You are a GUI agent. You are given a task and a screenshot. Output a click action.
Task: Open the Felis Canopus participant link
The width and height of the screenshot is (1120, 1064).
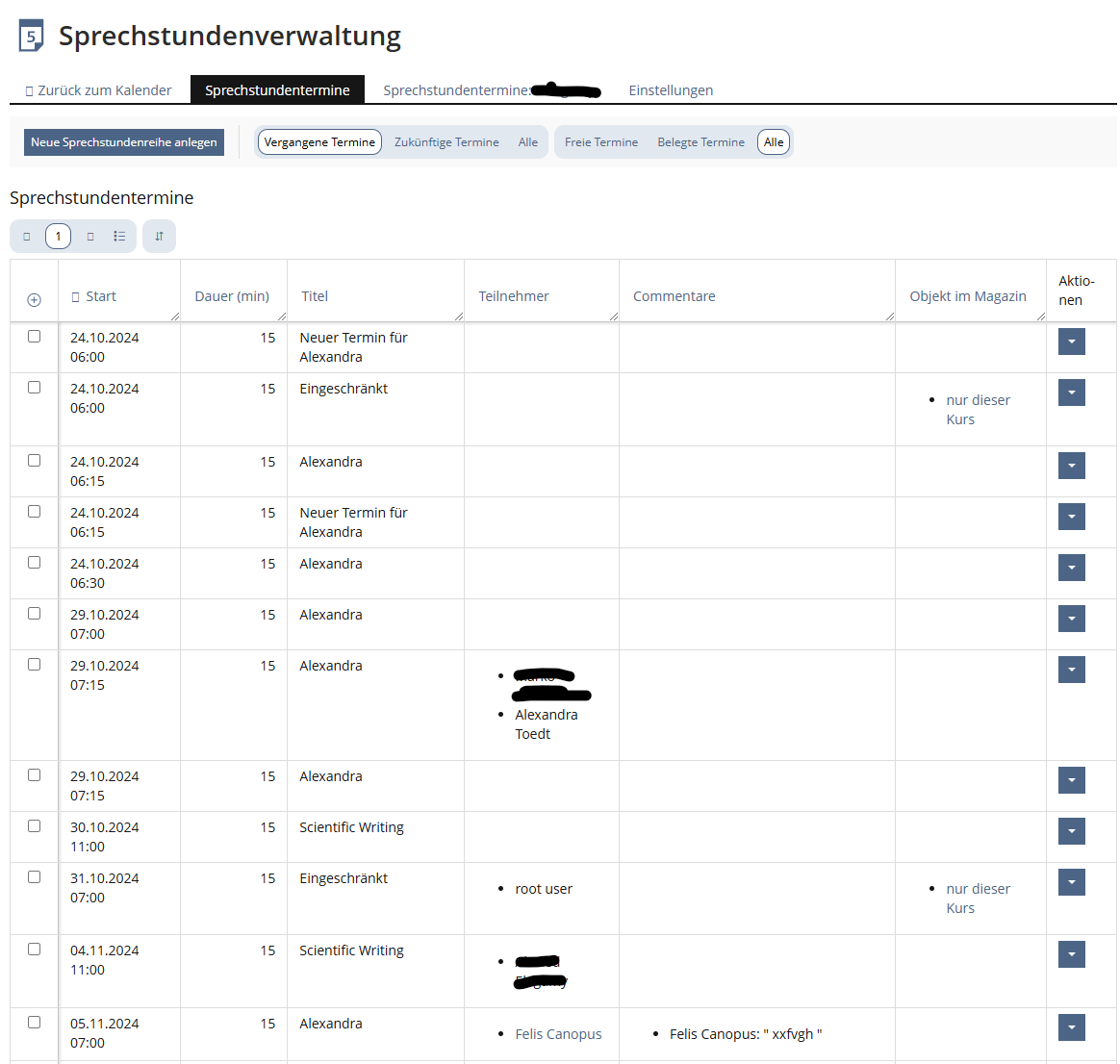(x=558, y=1034)
